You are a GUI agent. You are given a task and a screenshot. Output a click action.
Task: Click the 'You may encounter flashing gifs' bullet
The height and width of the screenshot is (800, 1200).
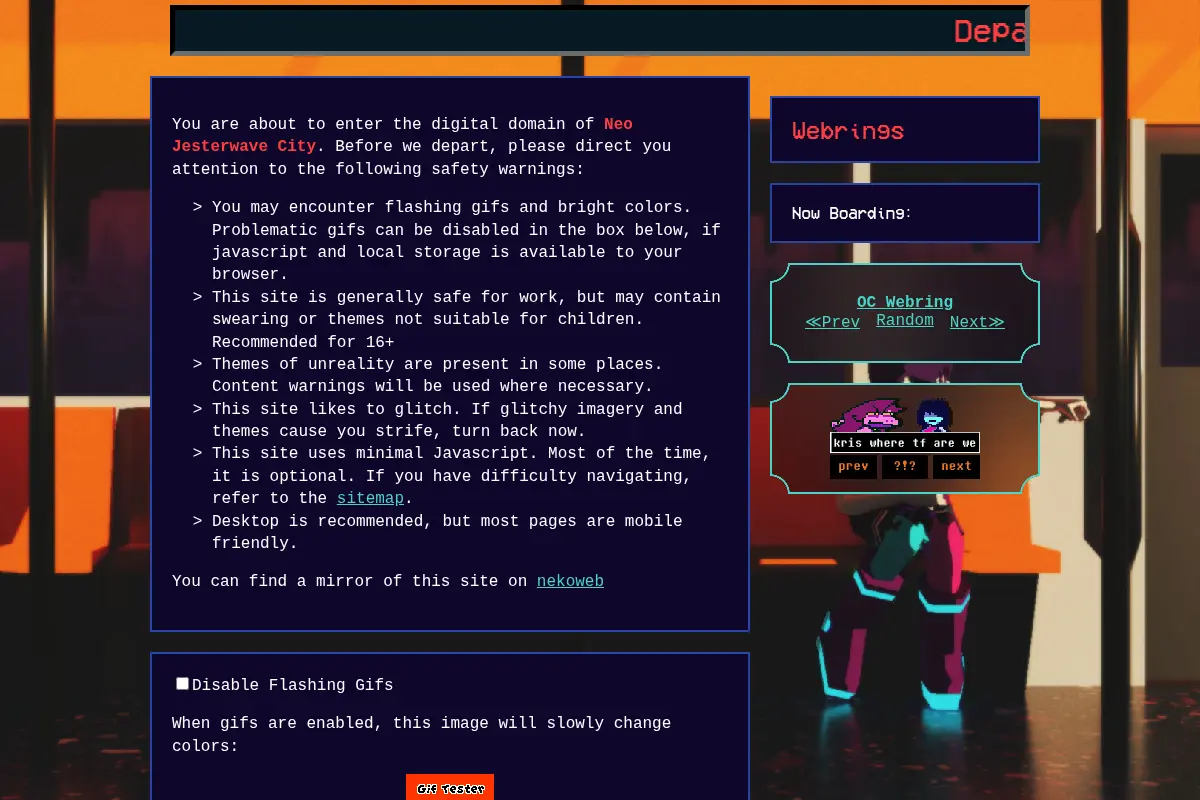pos(466,241)
